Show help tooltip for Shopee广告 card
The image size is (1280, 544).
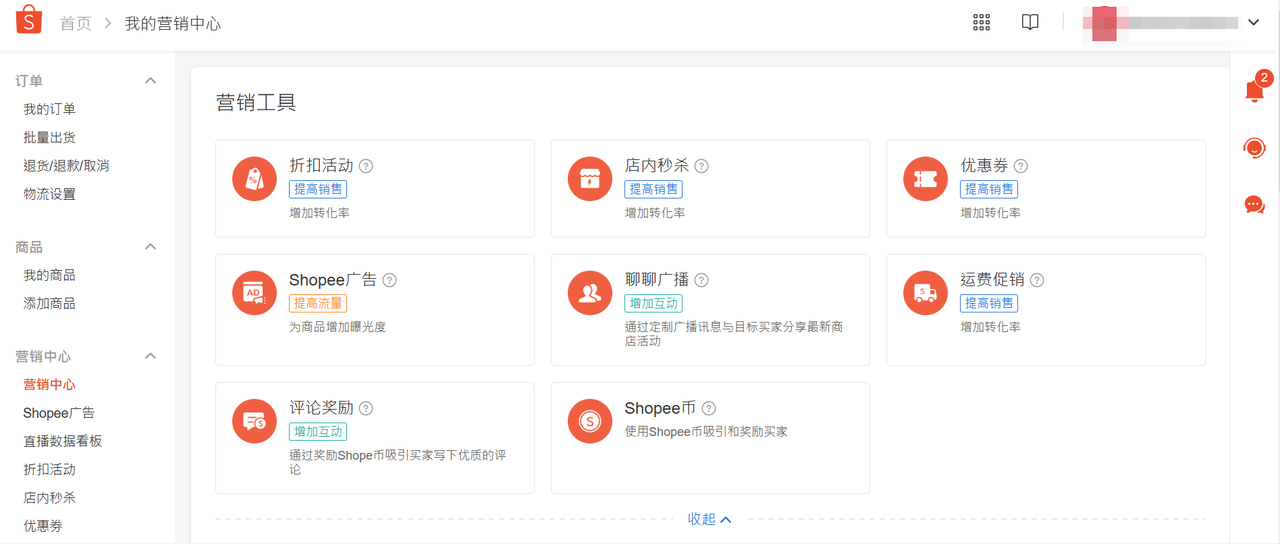[390, 280]
